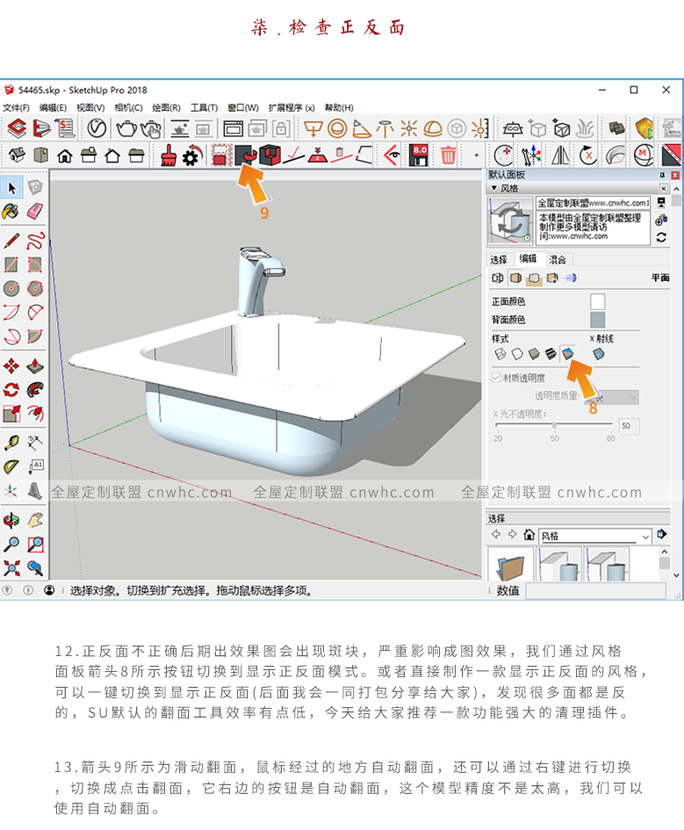Select the Tape Measure tool
This screenshot has height=830, width=684.
(11, 443)
